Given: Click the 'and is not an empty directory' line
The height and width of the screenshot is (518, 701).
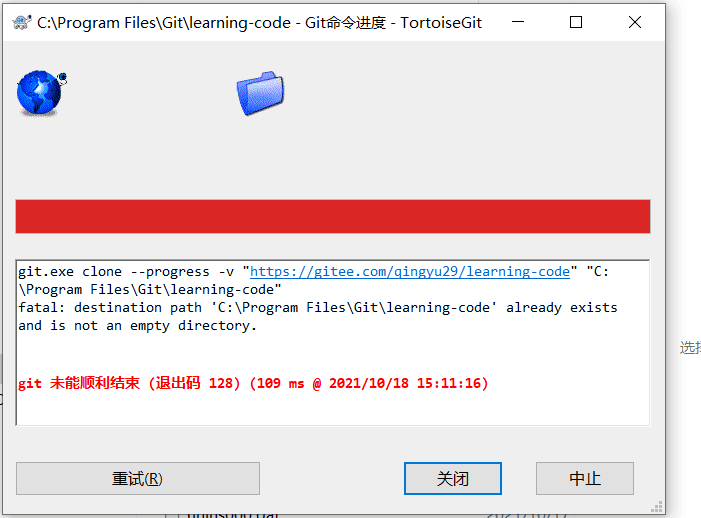Looking at the screenshot, I should pyautogui.click(x=137, y=326).
